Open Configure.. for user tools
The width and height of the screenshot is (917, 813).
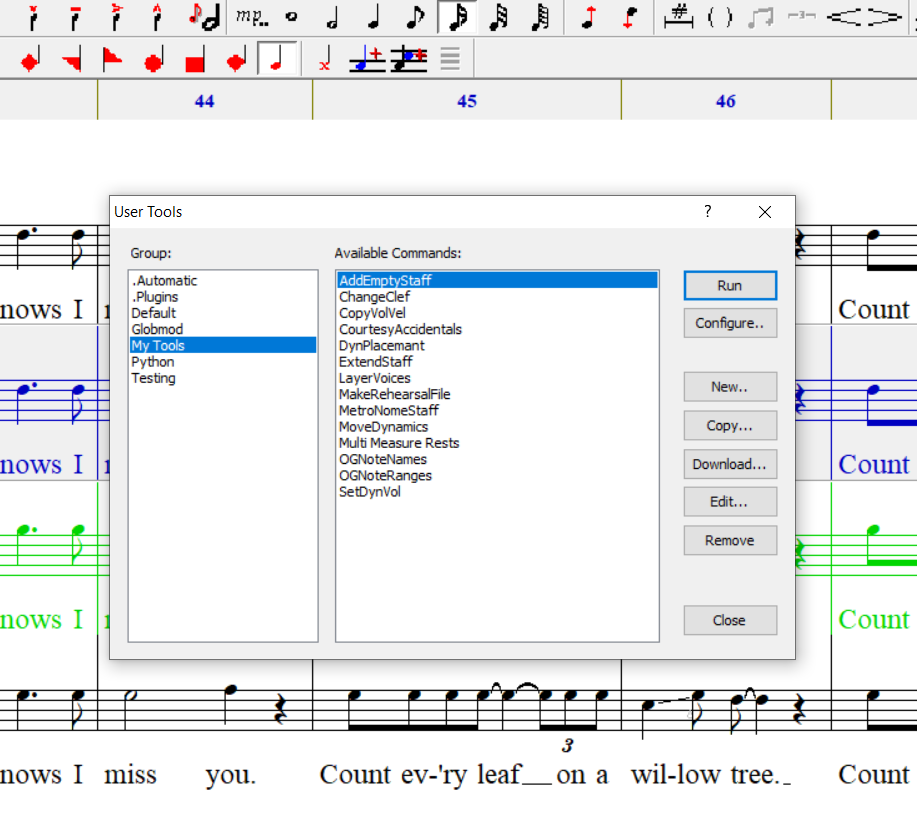pyautogui.click(x=730, y=323)
